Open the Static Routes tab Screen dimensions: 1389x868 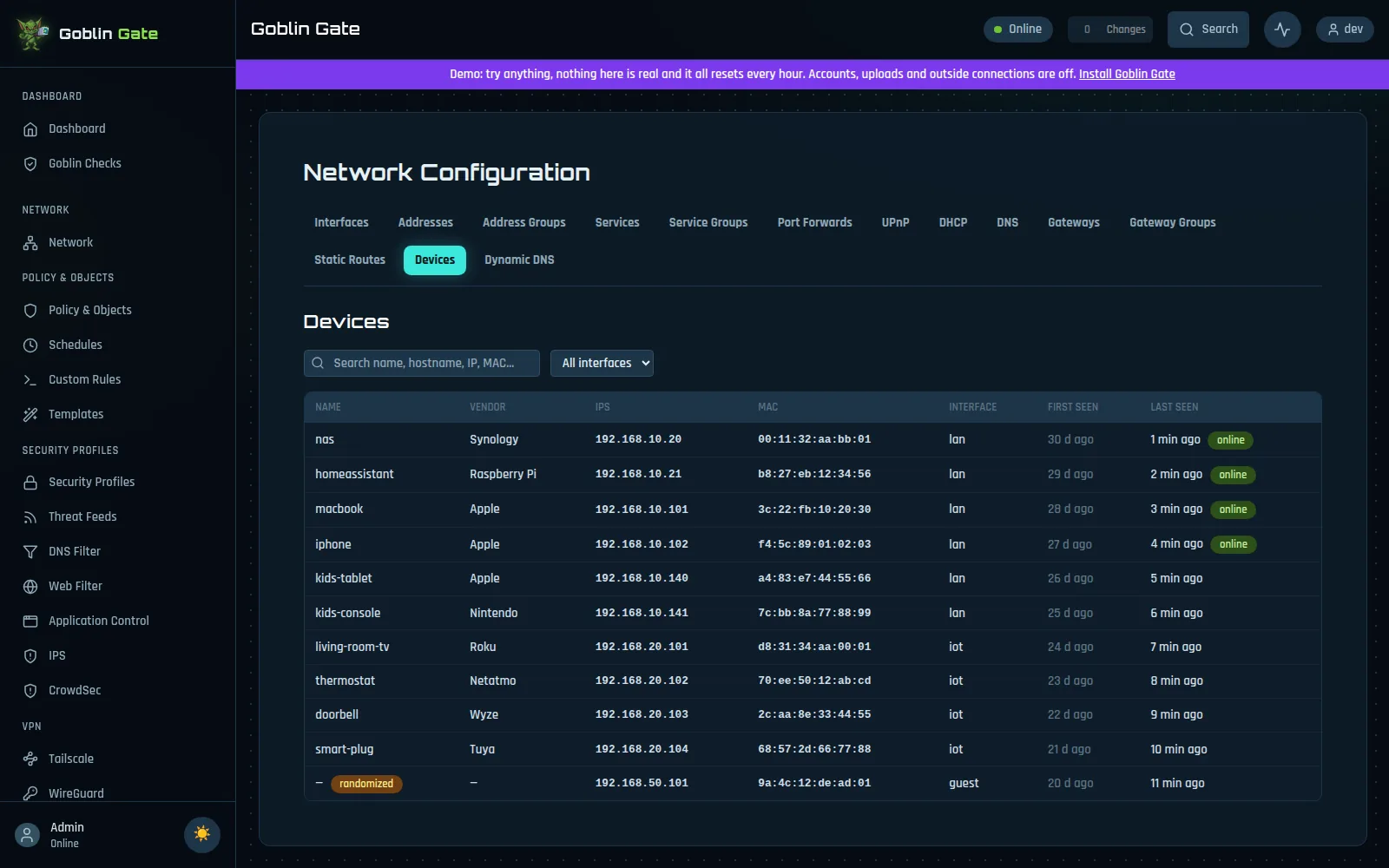(350, 260)
